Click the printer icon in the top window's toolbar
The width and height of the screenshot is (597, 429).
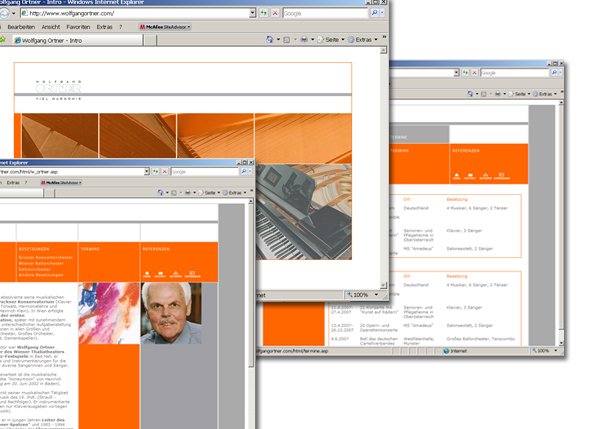304,39
